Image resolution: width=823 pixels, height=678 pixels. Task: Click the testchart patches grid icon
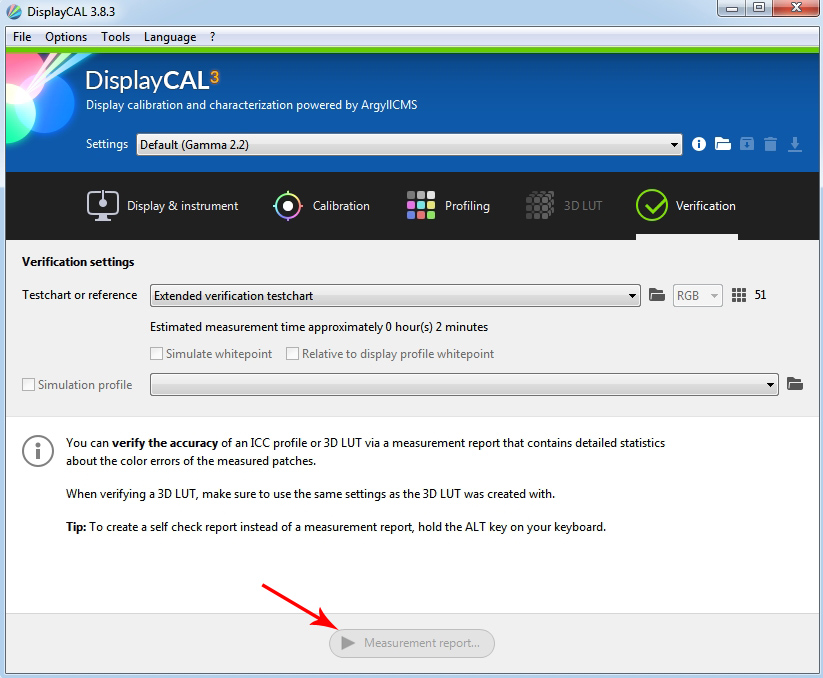click(x=740, y=295)
